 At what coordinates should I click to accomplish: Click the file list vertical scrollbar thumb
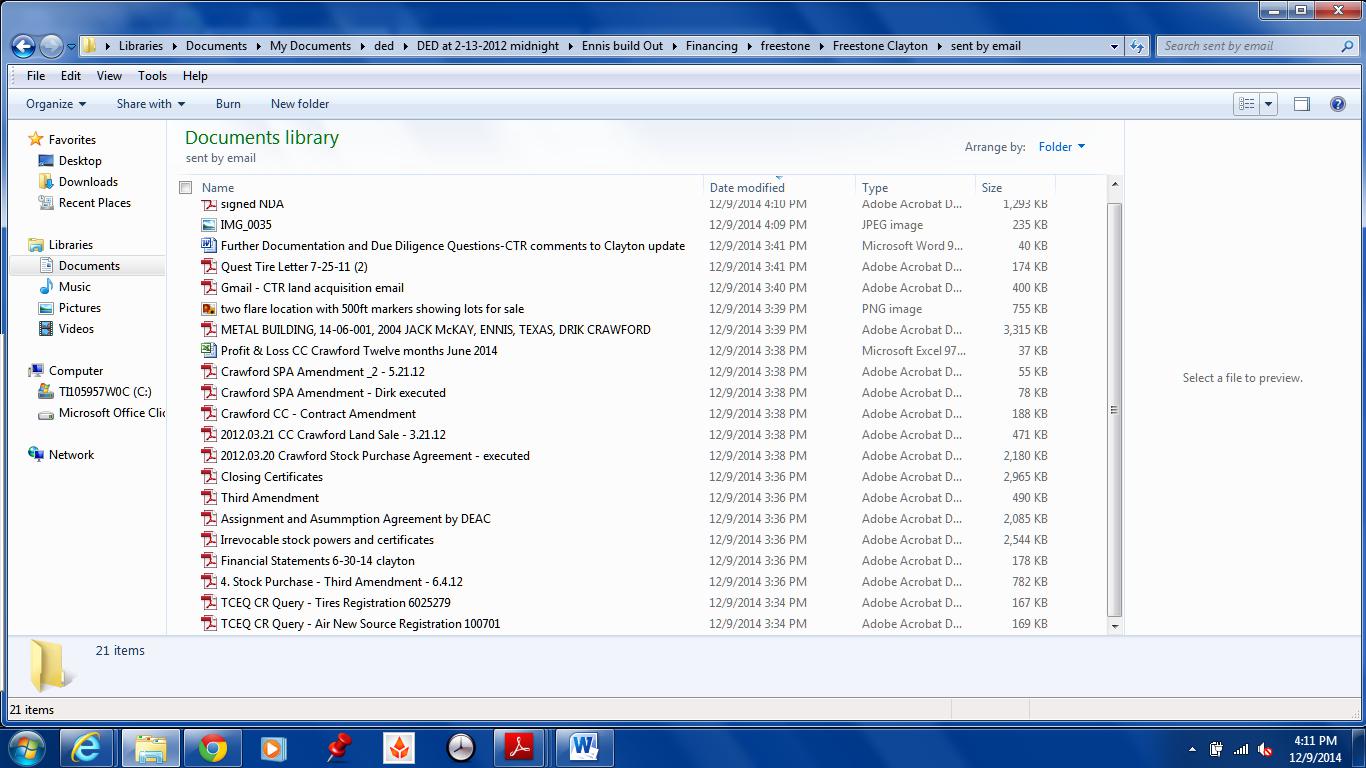coord(1115,410)
